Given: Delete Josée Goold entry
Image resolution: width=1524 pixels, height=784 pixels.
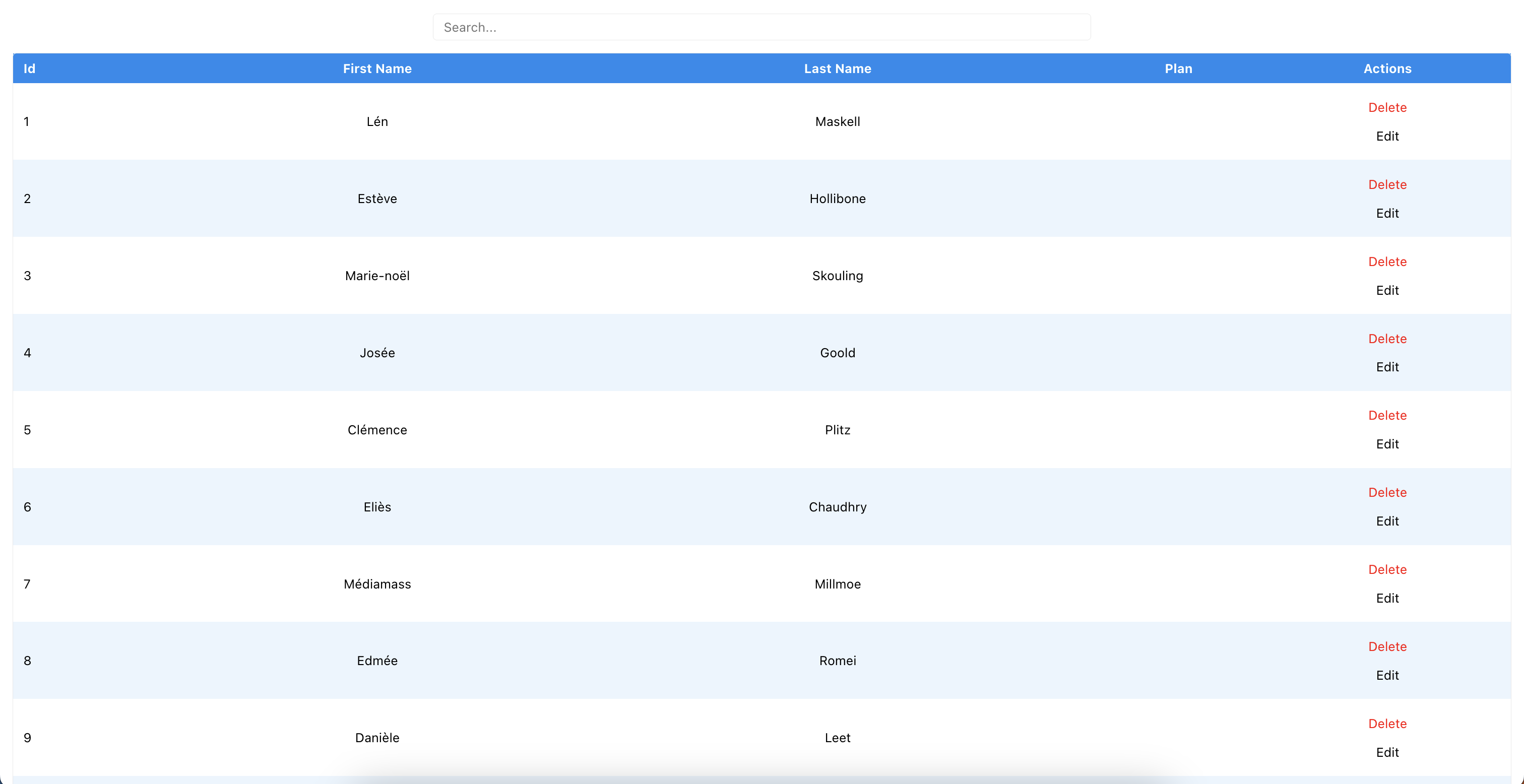Looking at the screenshot, I should click(1387, 339).
